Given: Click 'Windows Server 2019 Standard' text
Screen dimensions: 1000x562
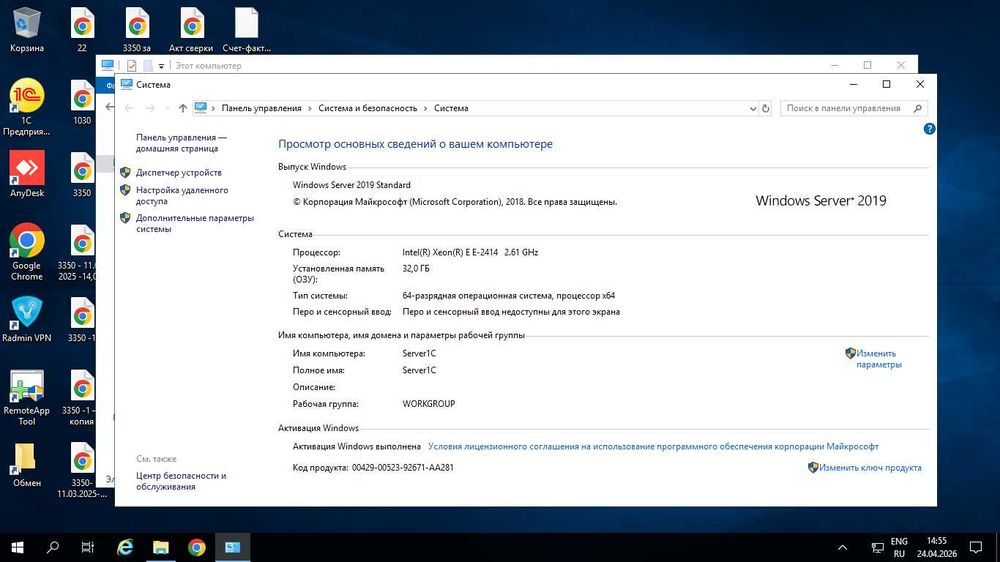Looking at the screenshot, I should (x=351, y=185).
